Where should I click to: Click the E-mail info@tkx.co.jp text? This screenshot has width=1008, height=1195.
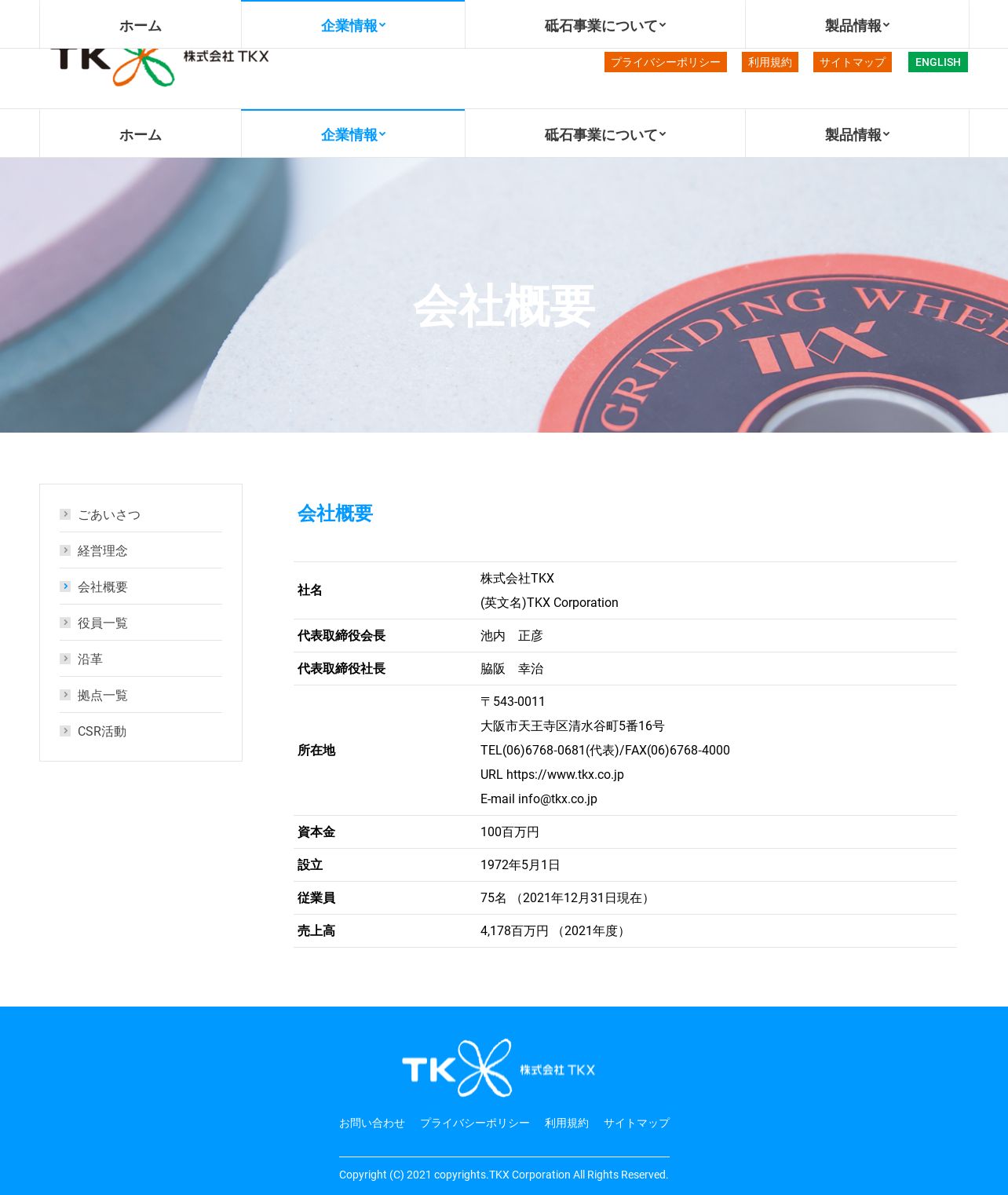(539, 799)
